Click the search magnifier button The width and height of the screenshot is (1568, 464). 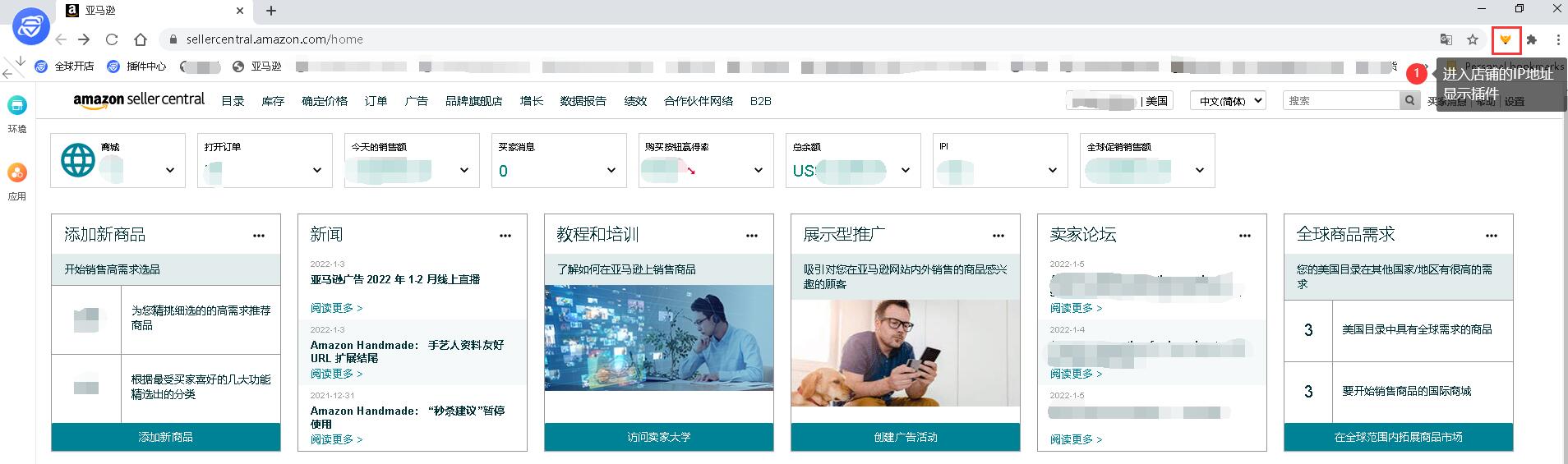pyautogui.click(x=1410, y=100)
